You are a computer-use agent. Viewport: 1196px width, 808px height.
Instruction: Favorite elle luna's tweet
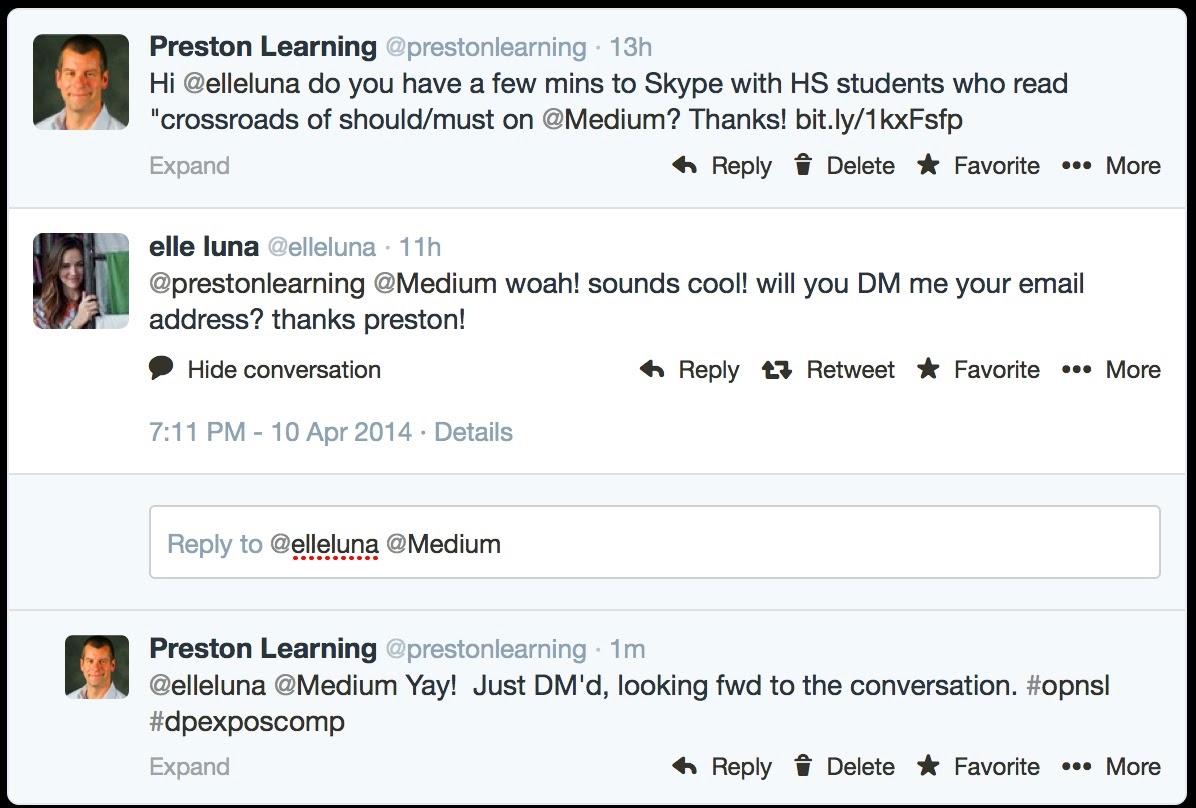click(x=979, y=370)
